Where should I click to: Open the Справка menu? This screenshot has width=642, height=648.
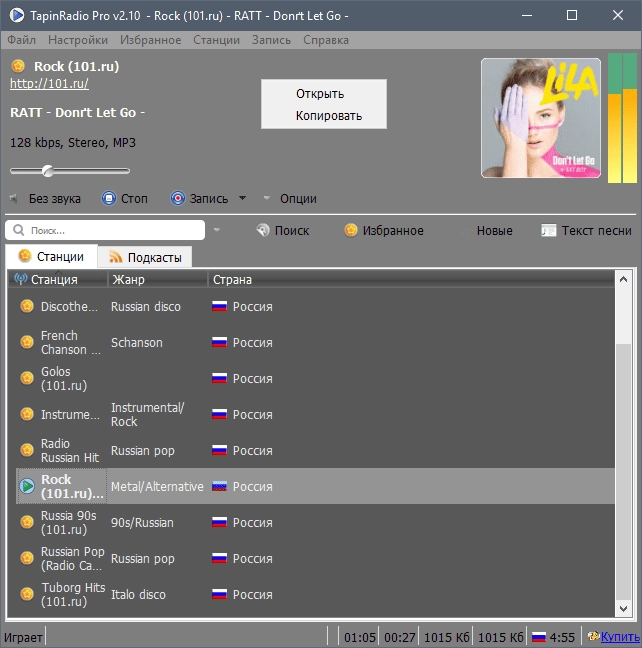[x=326, y=40]
